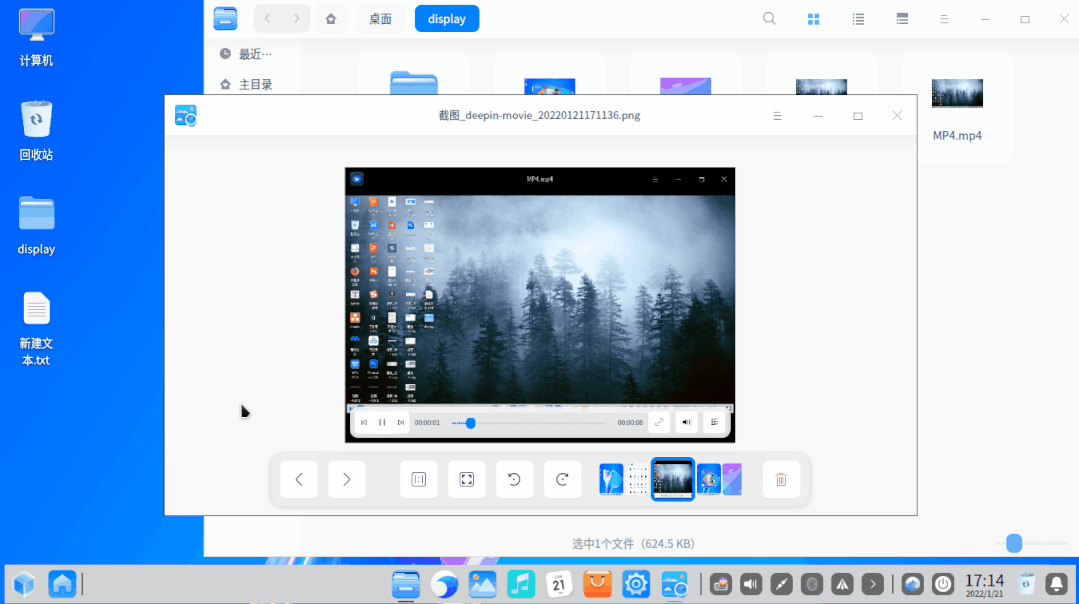Rotate the image clockwise
1079x604 pixels.
point(562,479)
